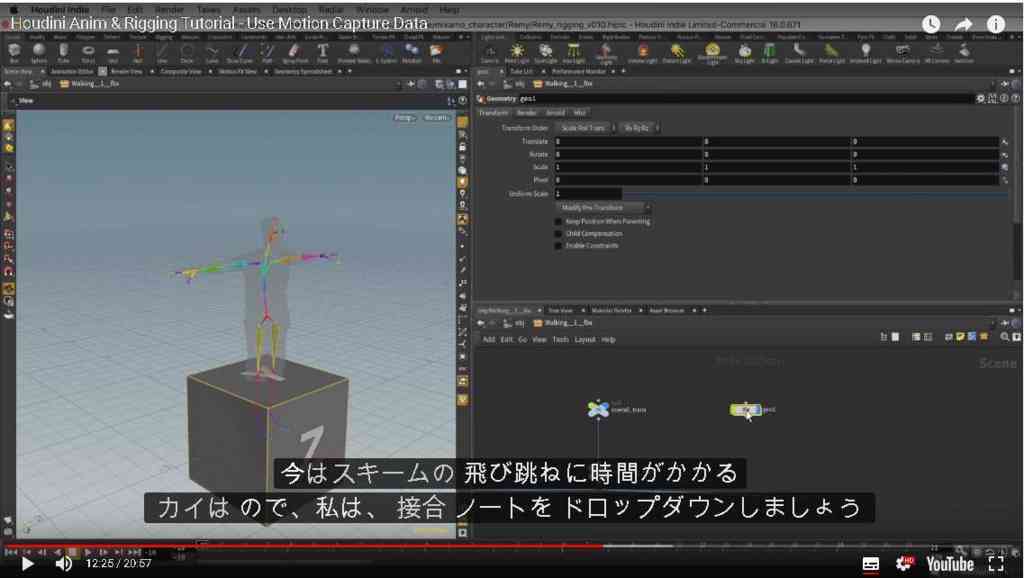The width and height of the screenshot is (1024, 578).
Task: Enable Keep Position When Parenting checkbox
Action: click(558, 221)
